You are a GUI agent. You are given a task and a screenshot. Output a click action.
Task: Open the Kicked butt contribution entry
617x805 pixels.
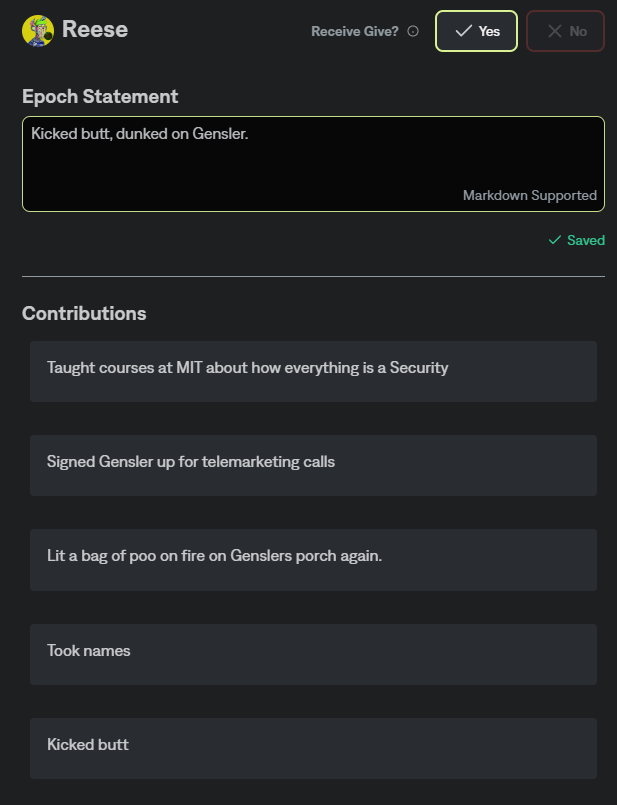click(313, 748)
